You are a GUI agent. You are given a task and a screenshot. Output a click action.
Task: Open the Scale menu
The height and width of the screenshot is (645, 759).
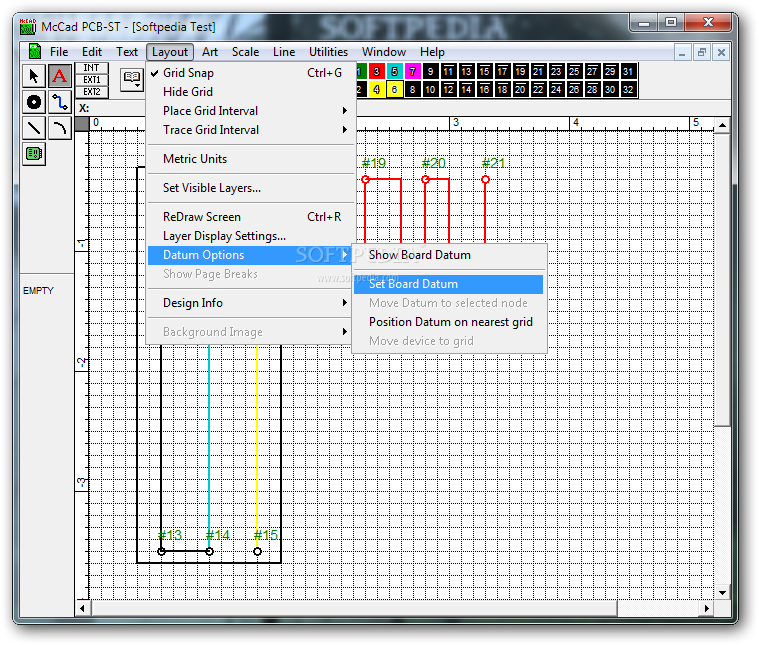(x=245, y=52)
